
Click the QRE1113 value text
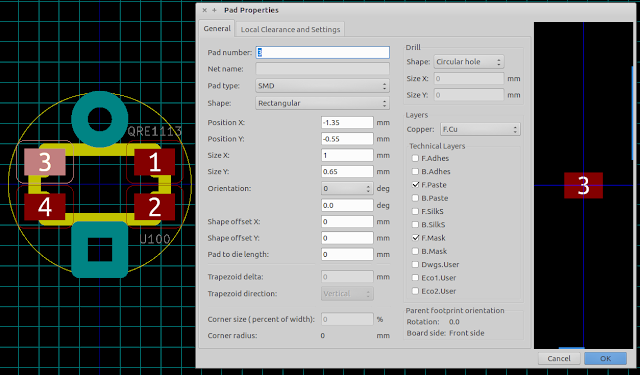click(x=154, y=131)
